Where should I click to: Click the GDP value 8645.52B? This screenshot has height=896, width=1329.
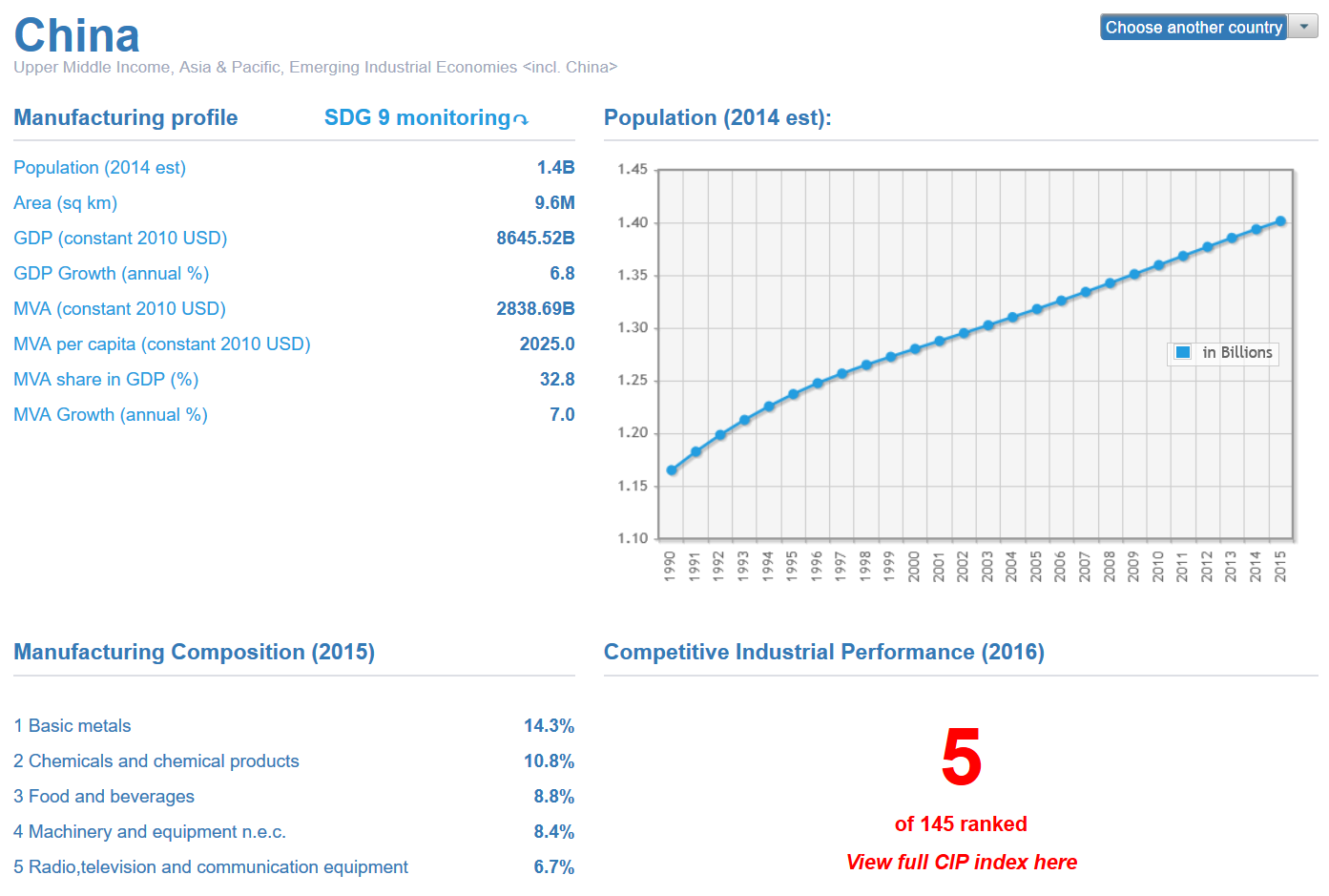point(535,239)
